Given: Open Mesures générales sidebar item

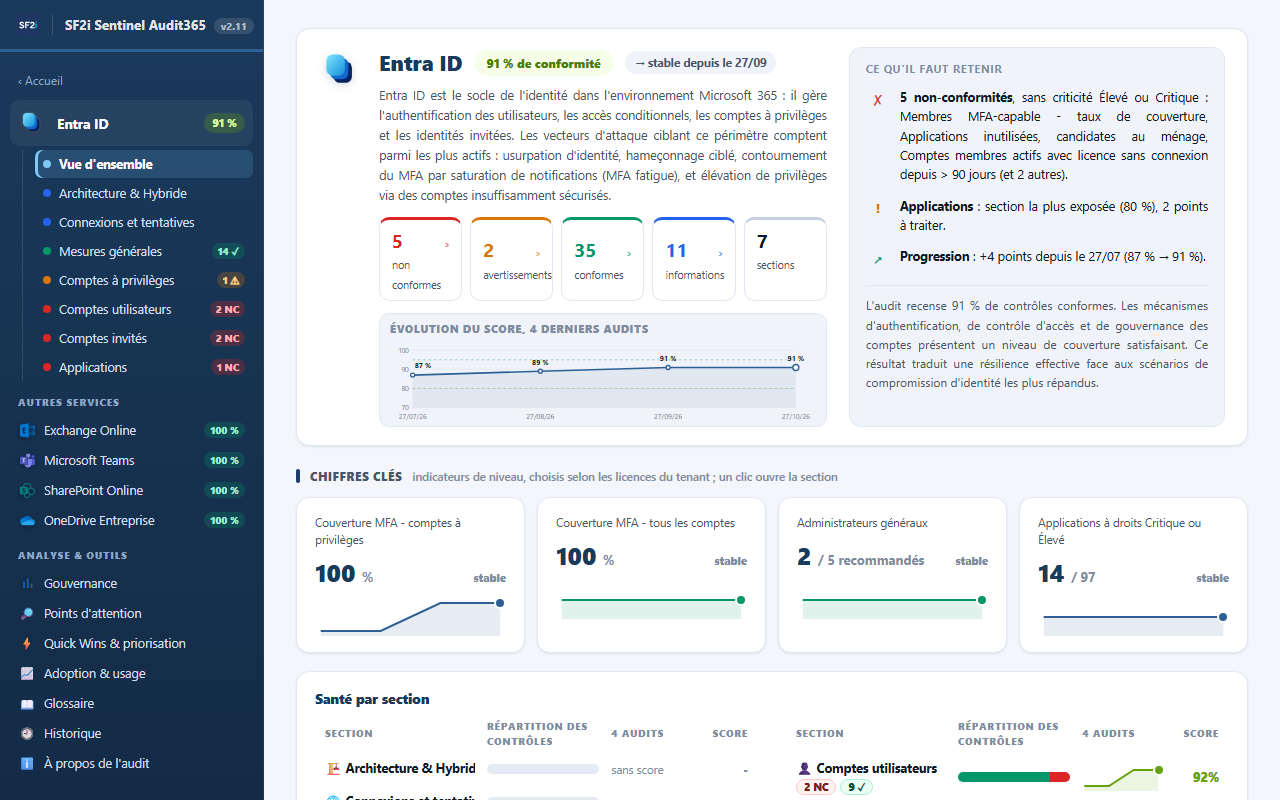Looking at the screenshot, I should point(144,252).
